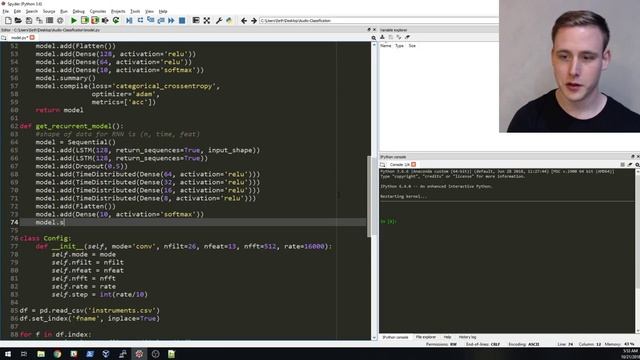Go back to the previous cursor position

pyautogui.click(x=244, y=20)
